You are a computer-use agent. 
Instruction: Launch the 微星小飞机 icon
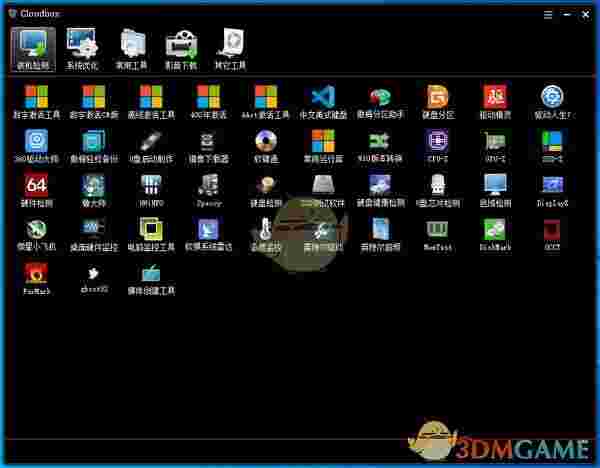[36, 229]
